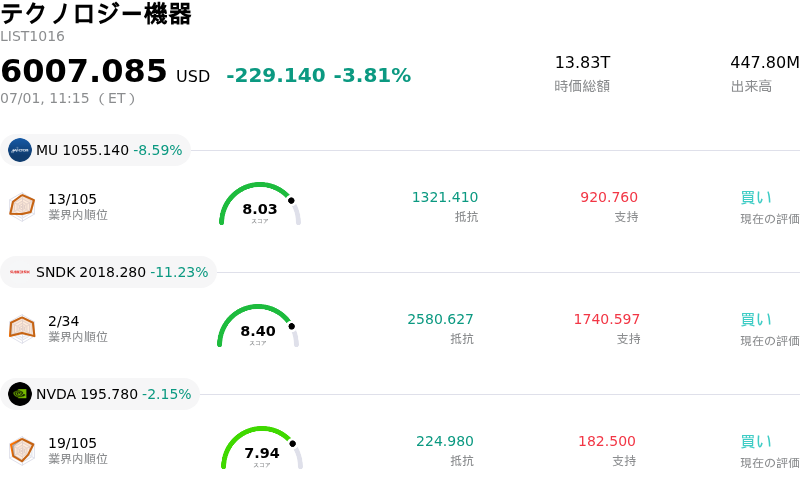Click the Micron (MU) company logo
Image resolution: width=800 pixels, height=488 pixels.
(x=20, y=150)
